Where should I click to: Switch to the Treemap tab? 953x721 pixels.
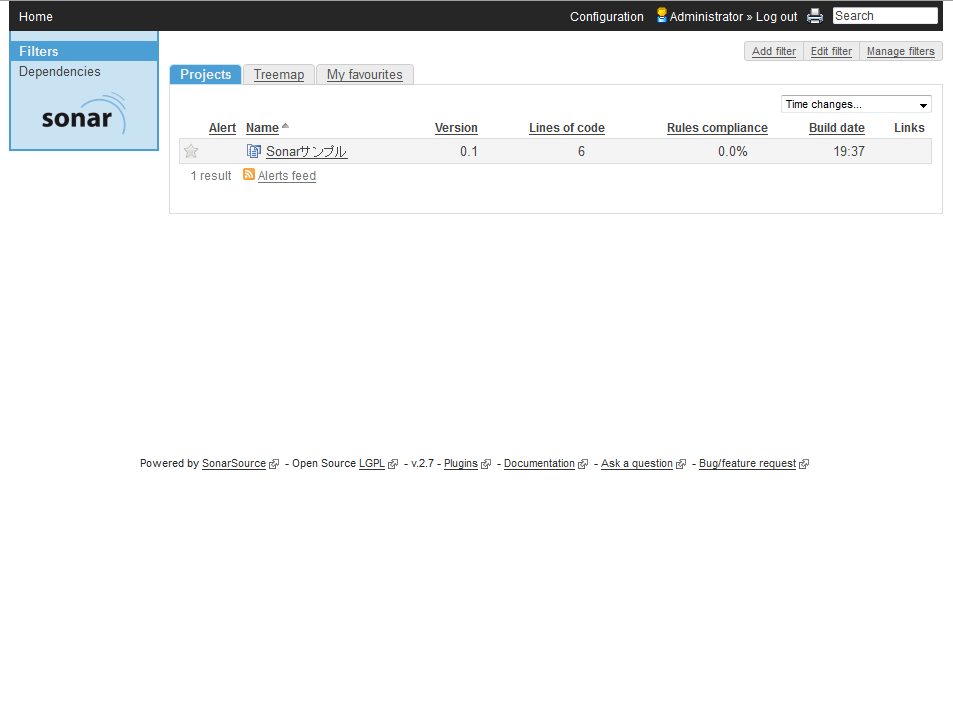coord(279,74)
